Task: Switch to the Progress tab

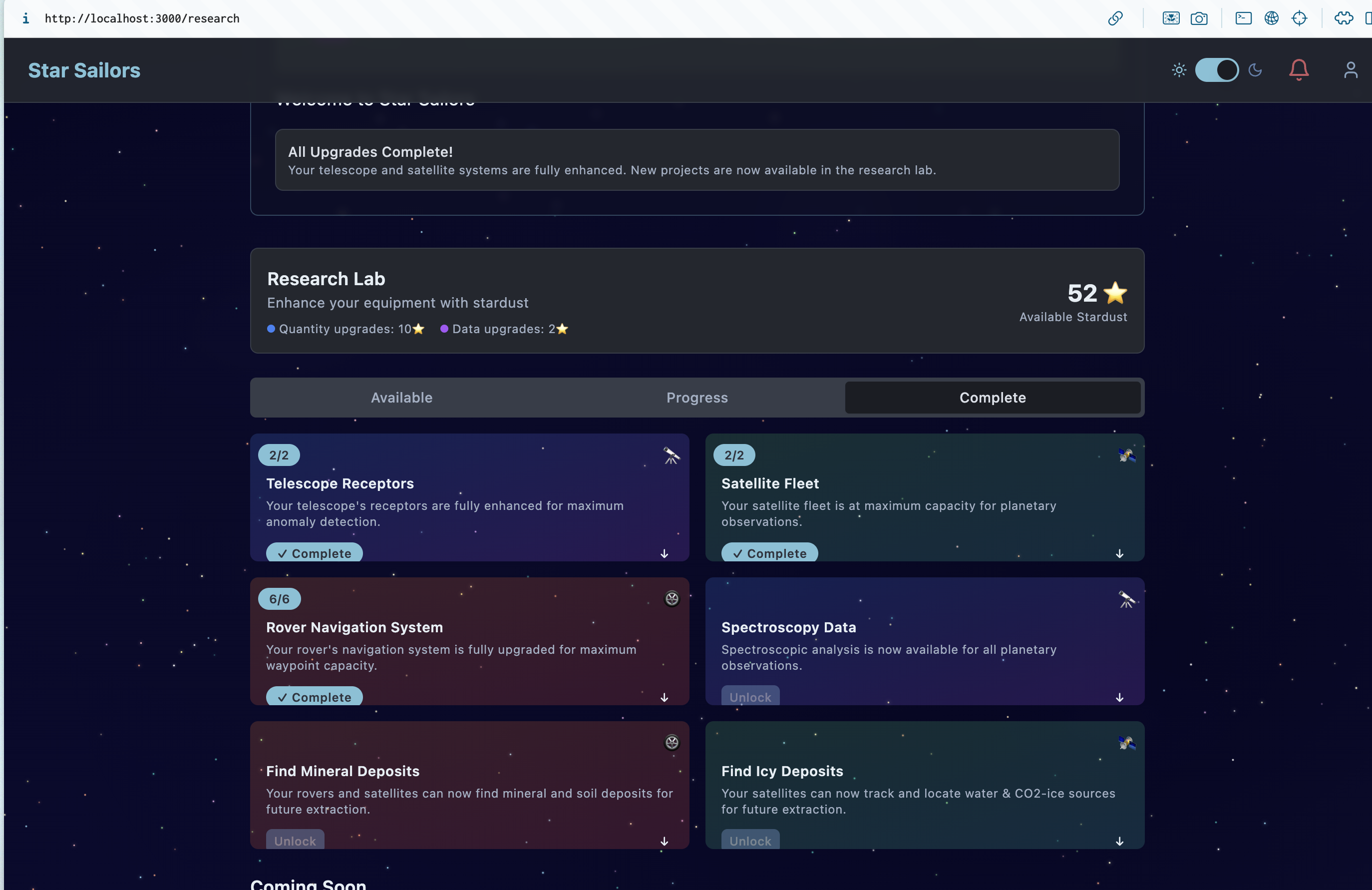Action: click(696, 398)
